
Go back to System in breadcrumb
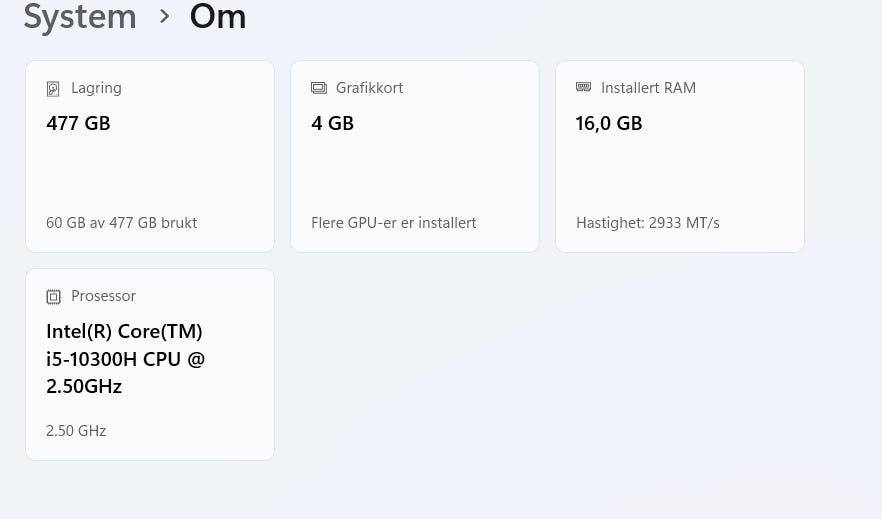click(x=80, y=16)
